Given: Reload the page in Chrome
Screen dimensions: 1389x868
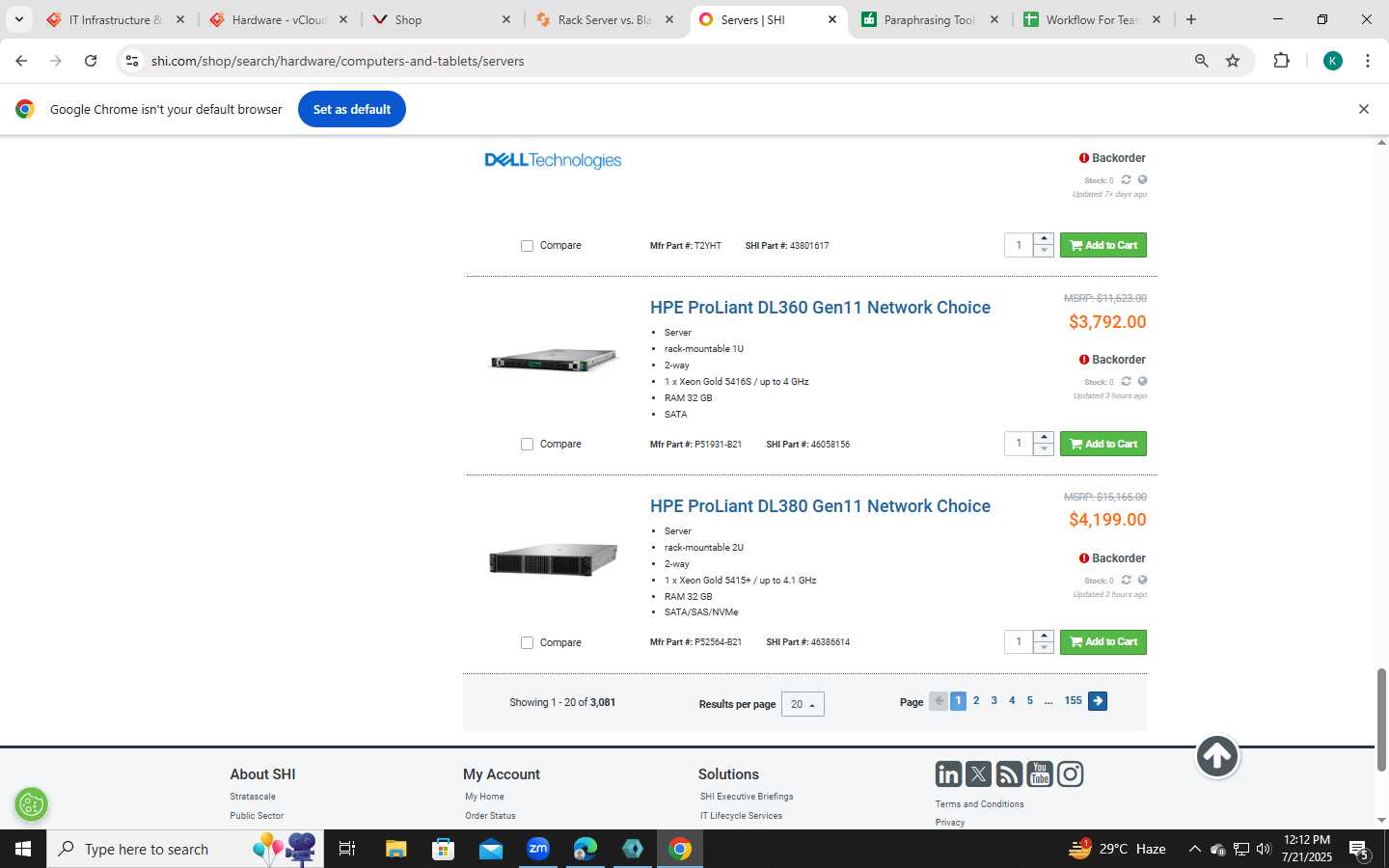Looking at the screenshot, I should click(x=91, y=61).
